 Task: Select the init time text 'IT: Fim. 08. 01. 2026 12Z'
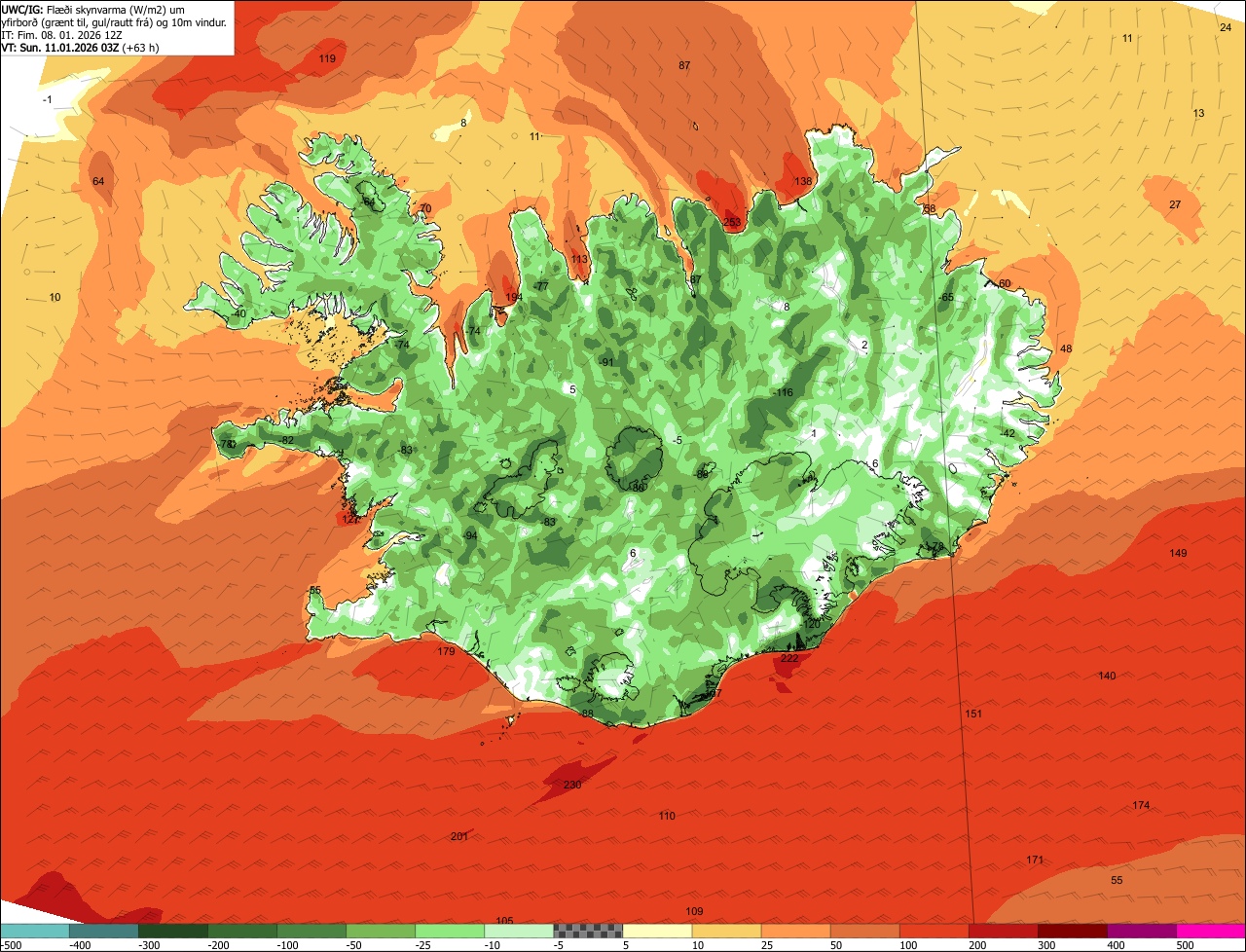click(x=61, y=34)
